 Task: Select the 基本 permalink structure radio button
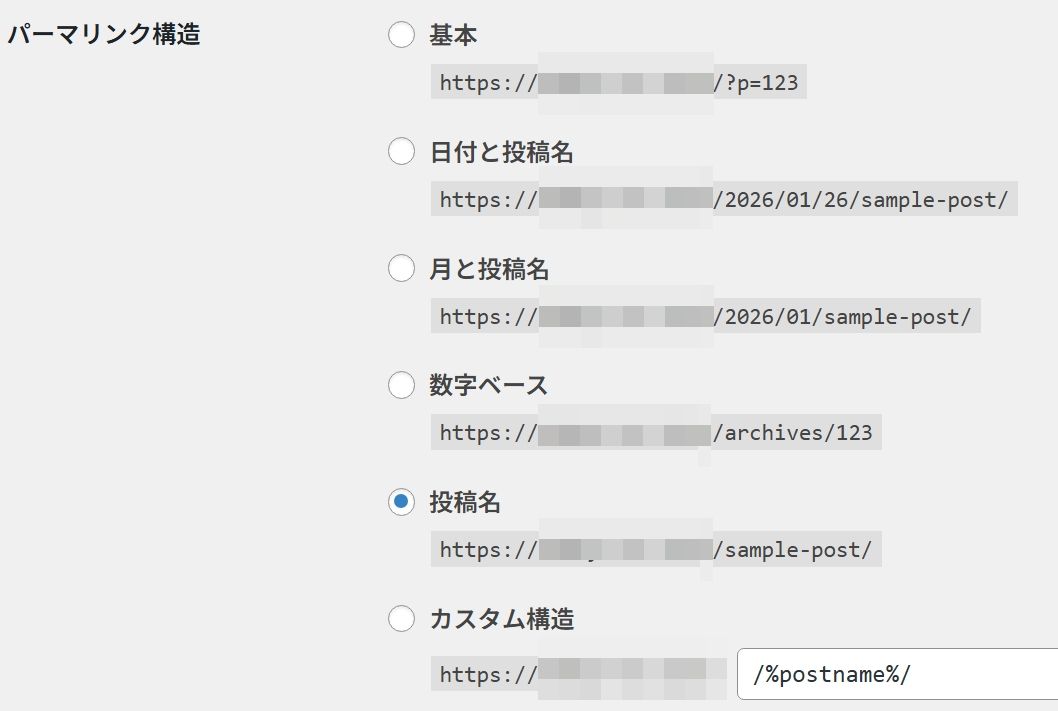(401, 34)
